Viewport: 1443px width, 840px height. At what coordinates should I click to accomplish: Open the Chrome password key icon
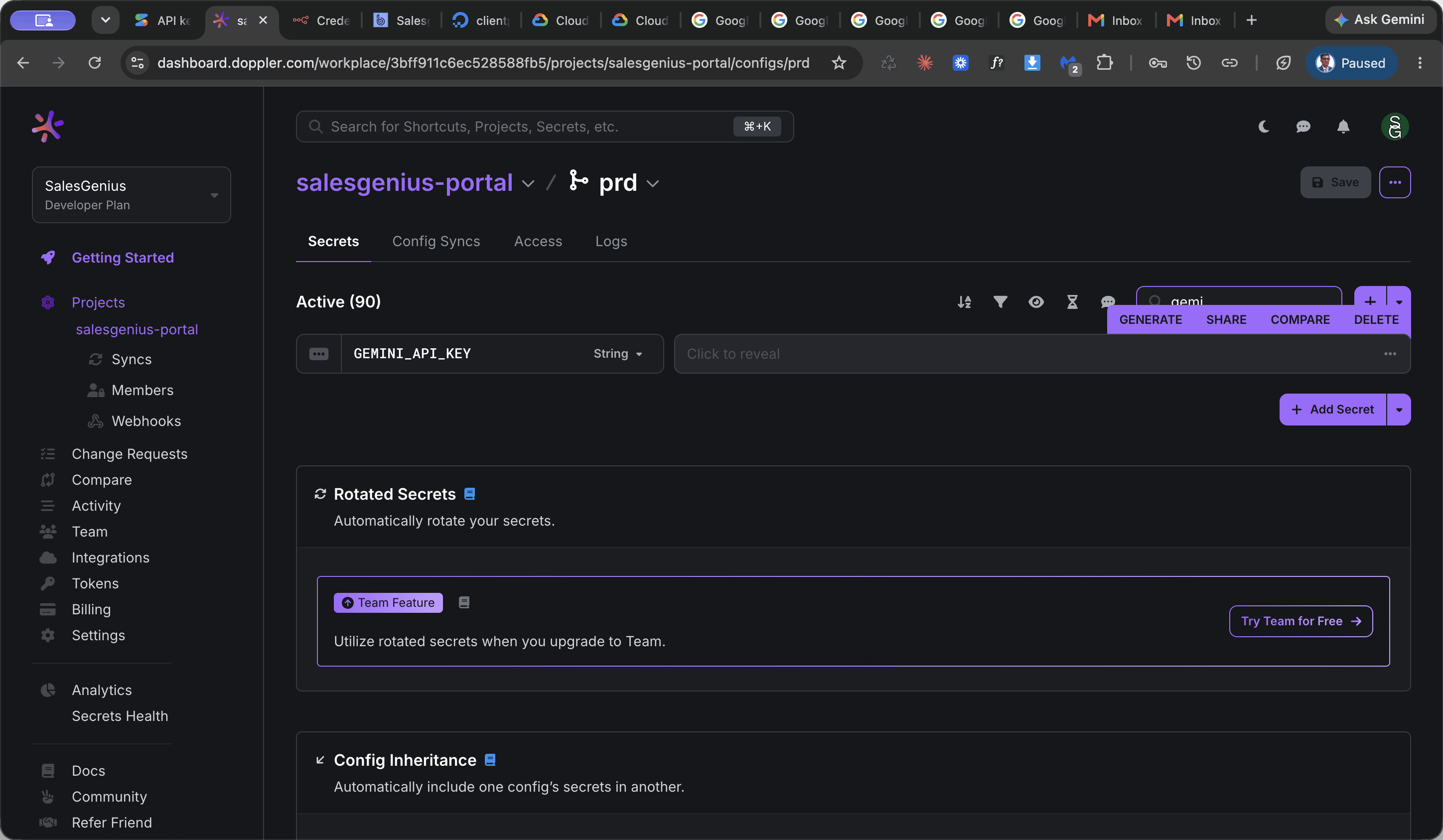1158,62
